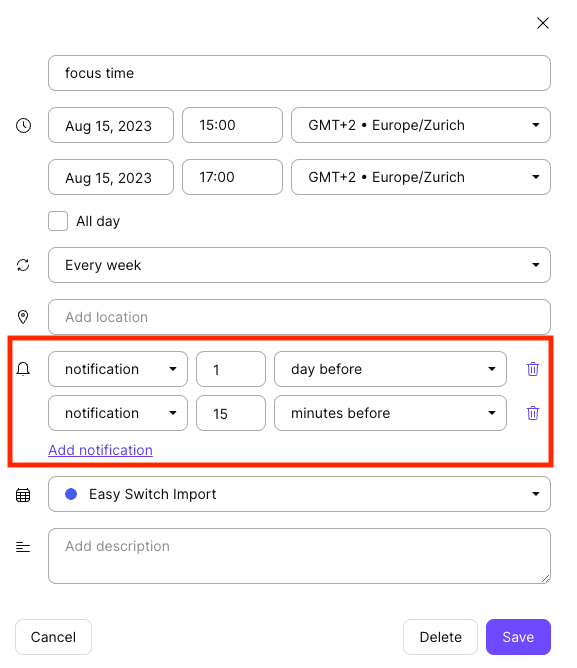Open notification type dropdown in minutes row
This screenshot has height=668, width=577.
tap(118, 413)
